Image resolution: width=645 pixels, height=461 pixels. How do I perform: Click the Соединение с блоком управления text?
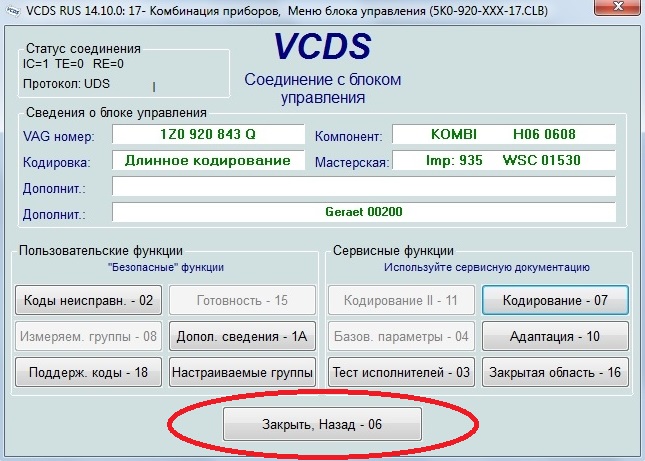(322, 88)
